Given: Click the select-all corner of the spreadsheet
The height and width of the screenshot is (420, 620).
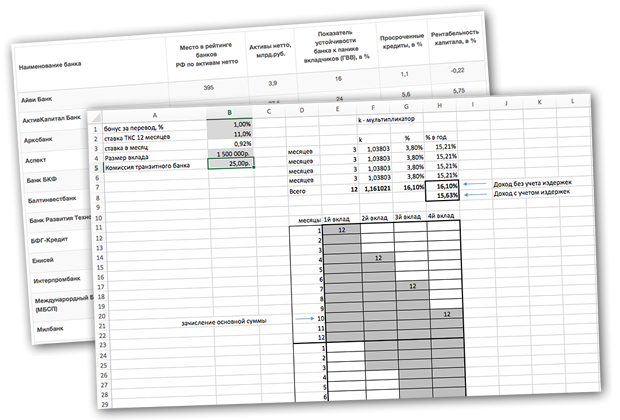Looking at the screenshot, I should tap(95, 116).
